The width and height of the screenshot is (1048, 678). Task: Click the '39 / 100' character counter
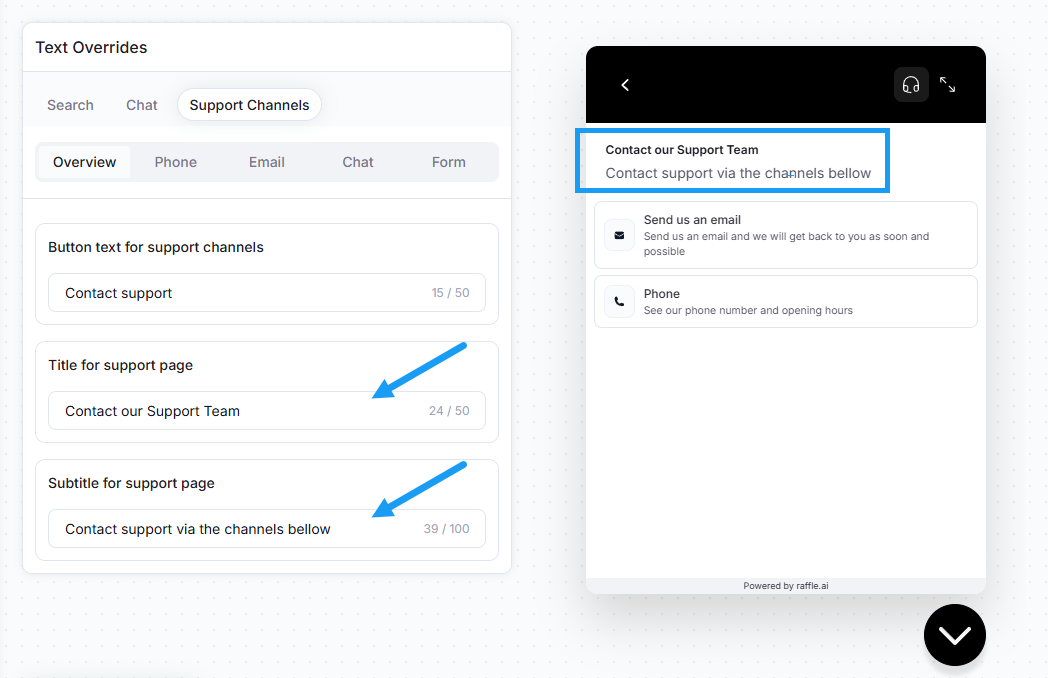pyautogui.click(x=446, y=529)
